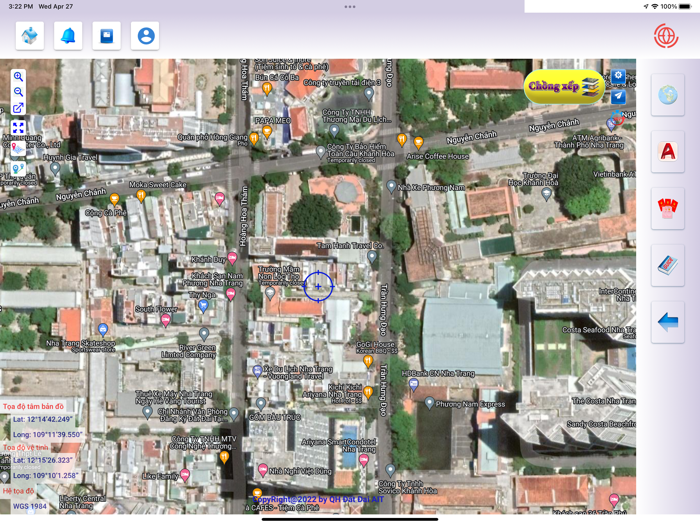Click the paper plane locate icon
The image size is (700, 525).
point(618,96)
